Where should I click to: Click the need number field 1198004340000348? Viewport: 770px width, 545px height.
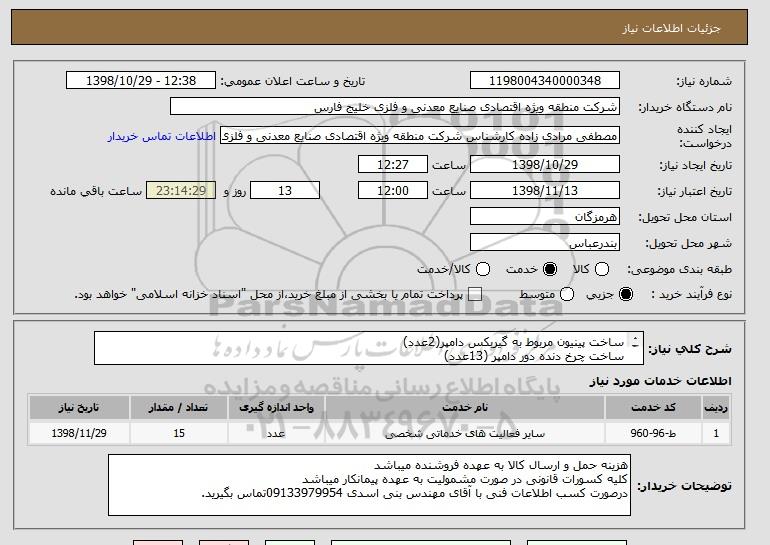pos(545,81)
